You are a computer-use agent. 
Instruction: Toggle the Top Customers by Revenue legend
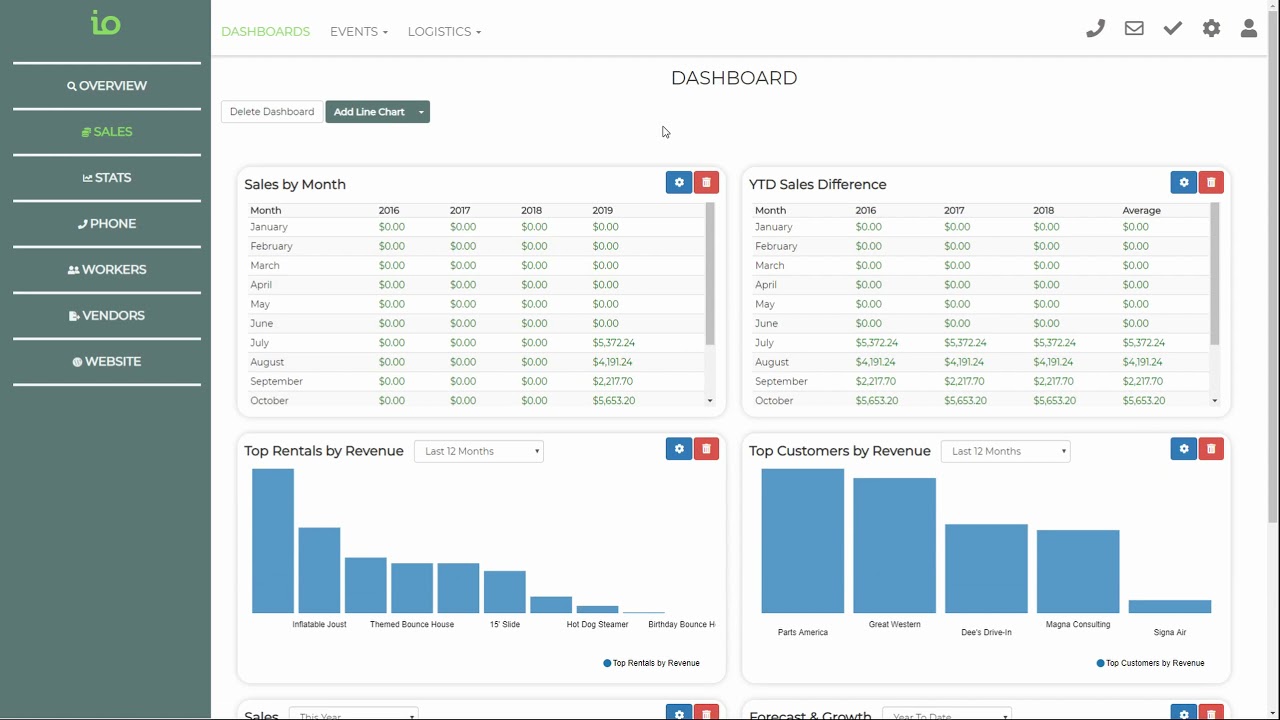[x=1150, y=663]
